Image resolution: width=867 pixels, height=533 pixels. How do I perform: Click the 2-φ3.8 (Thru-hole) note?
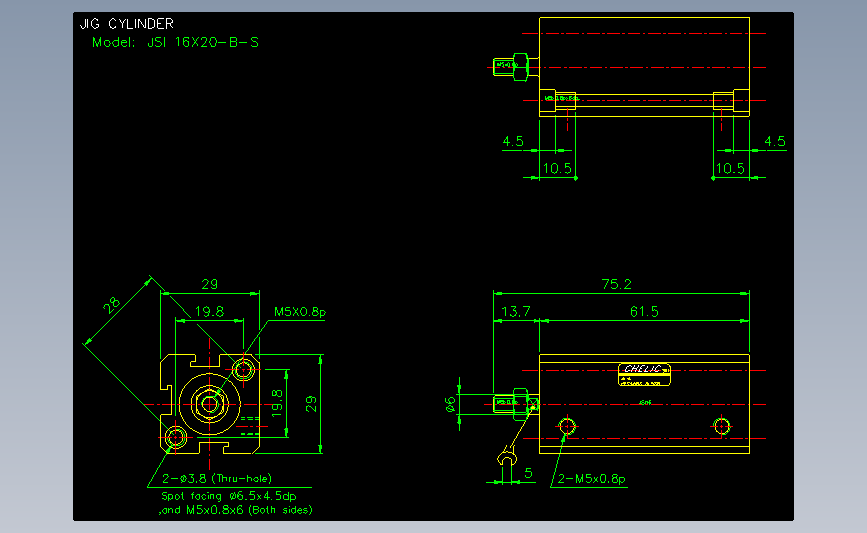[x=217, y=479]
